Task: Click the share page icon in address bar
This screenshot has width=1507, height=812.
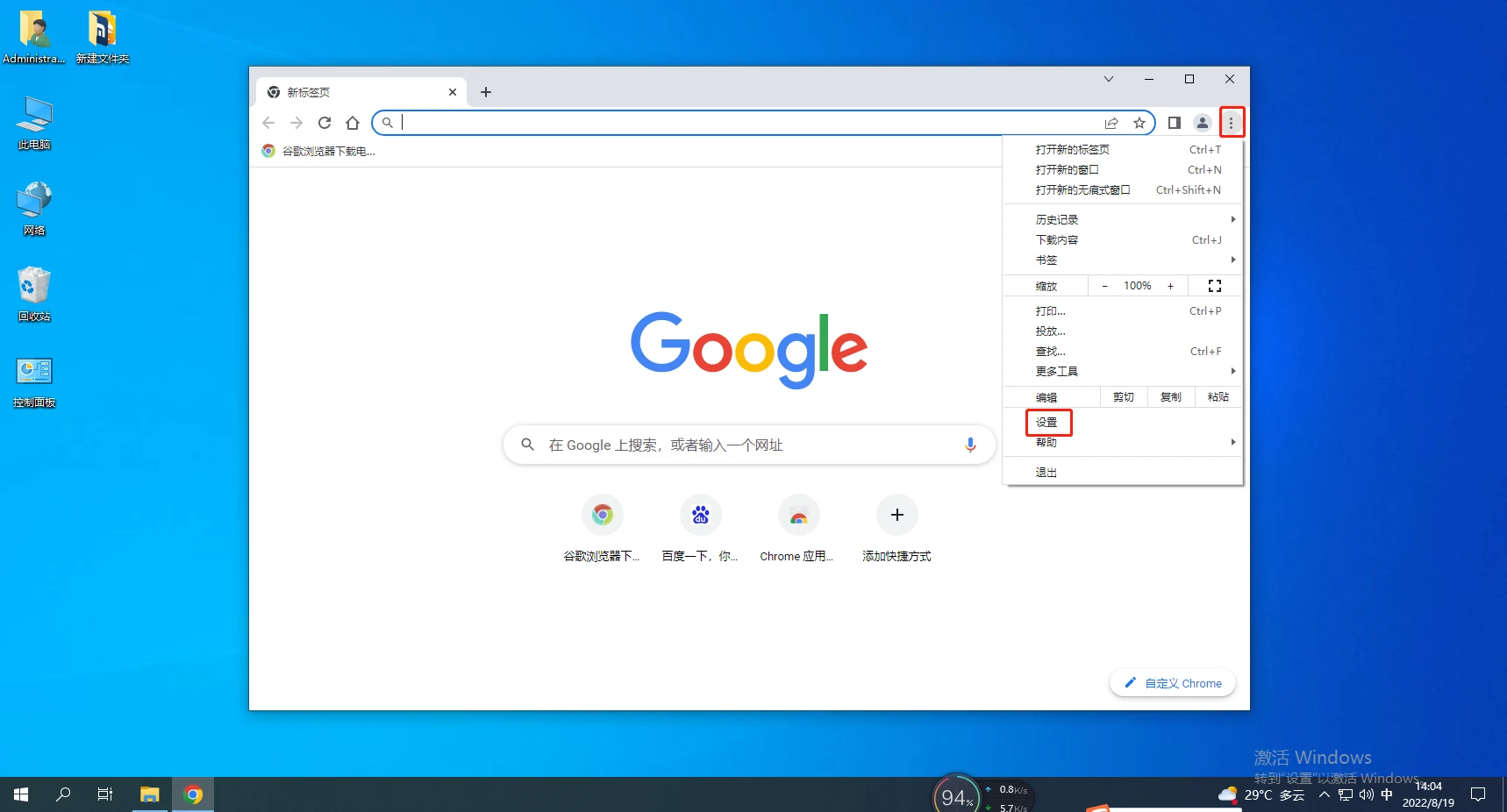Action: click(x=1111, y=123)
